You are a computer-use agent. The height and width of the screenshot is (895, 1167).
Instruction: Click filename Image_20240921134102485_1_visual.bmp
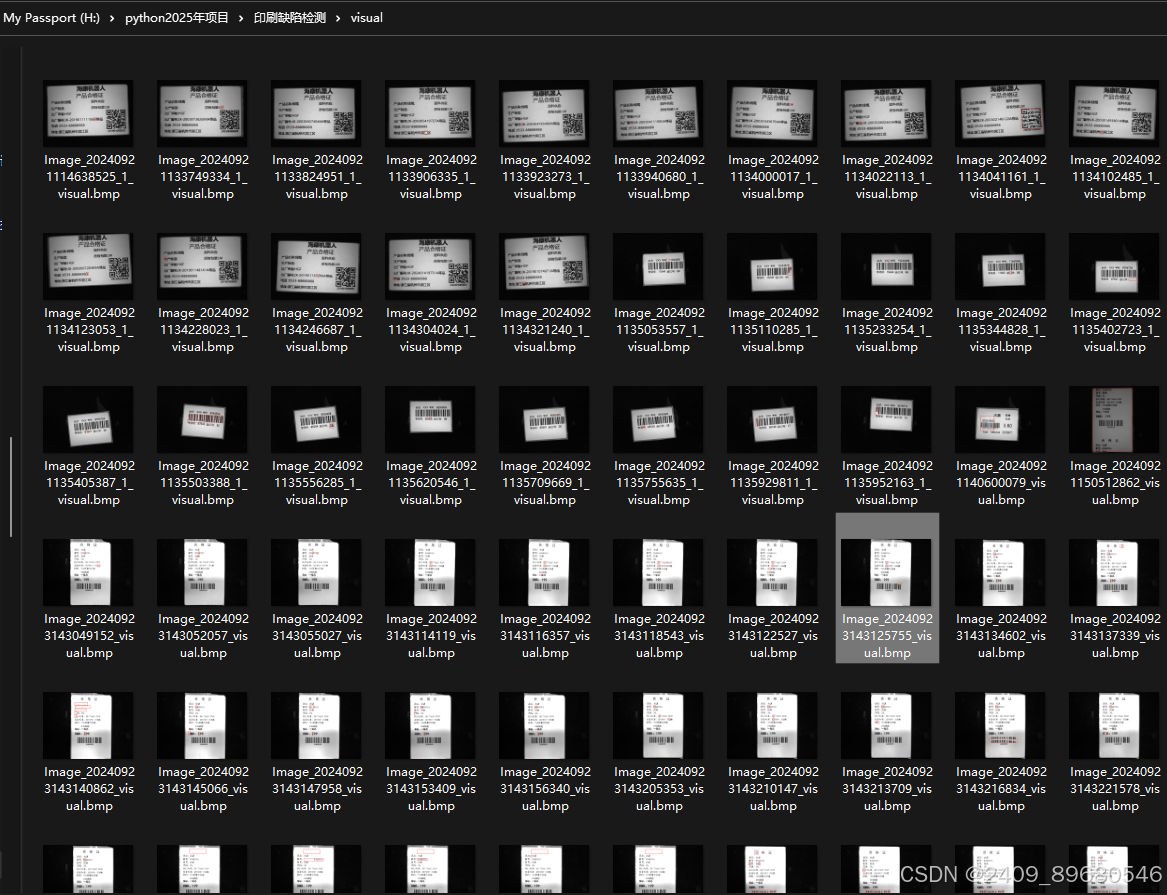coord(1114,177)
